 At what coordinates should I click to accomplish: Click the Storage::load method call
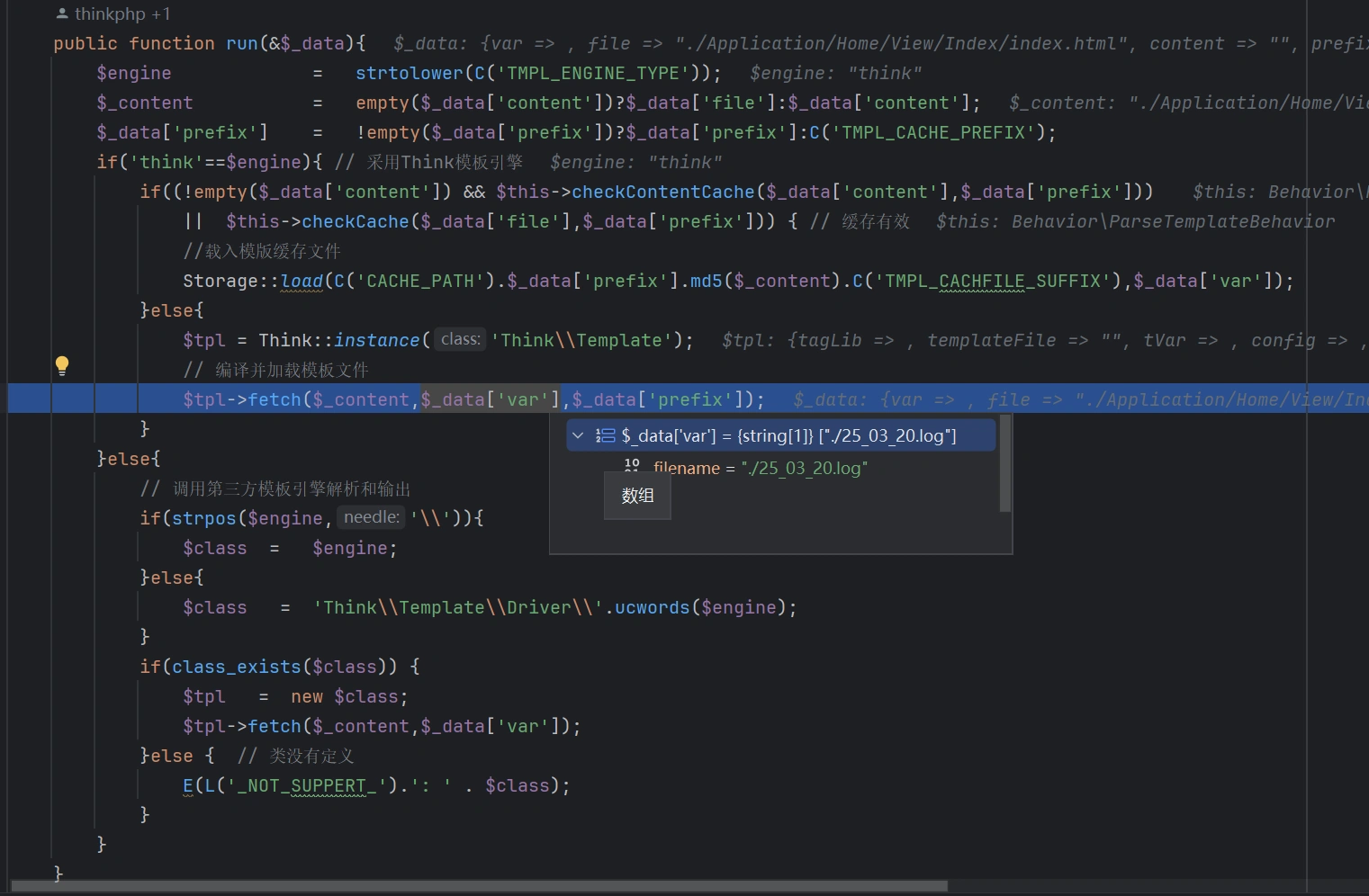(x=302, y=281)
